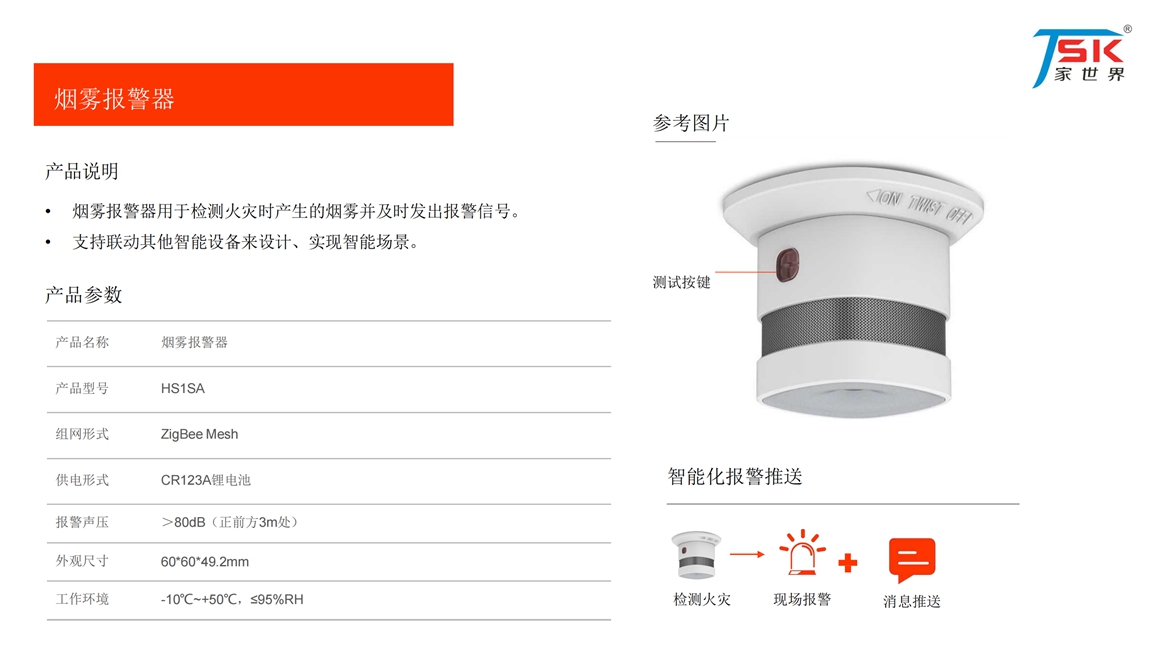Click the 参考图片 heading
The height and width of the screenshot is (658, 1170).
(691, 123)
